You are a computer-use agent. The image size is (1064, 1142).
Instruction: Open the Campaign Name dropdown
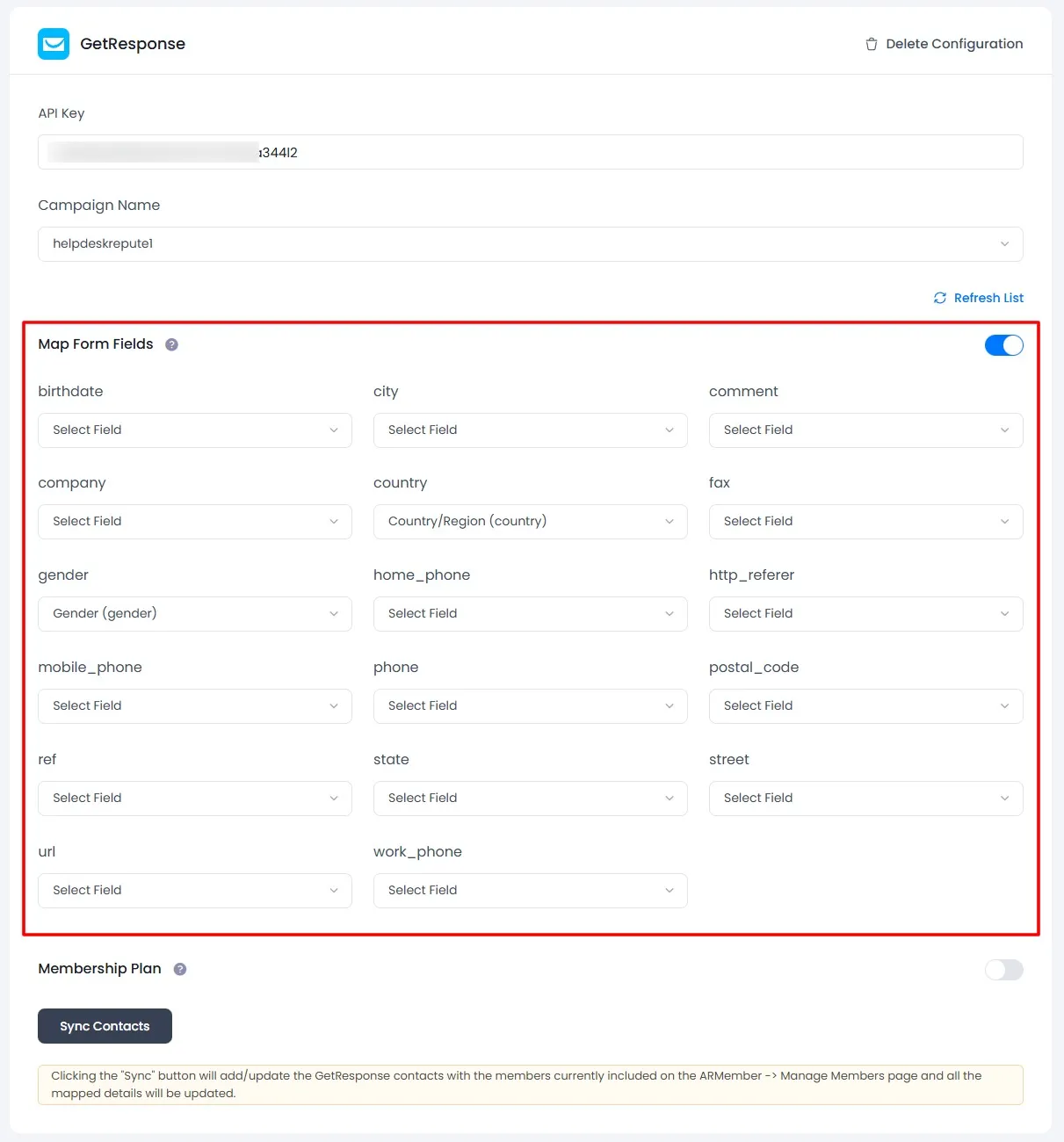[x=530, y=244]
